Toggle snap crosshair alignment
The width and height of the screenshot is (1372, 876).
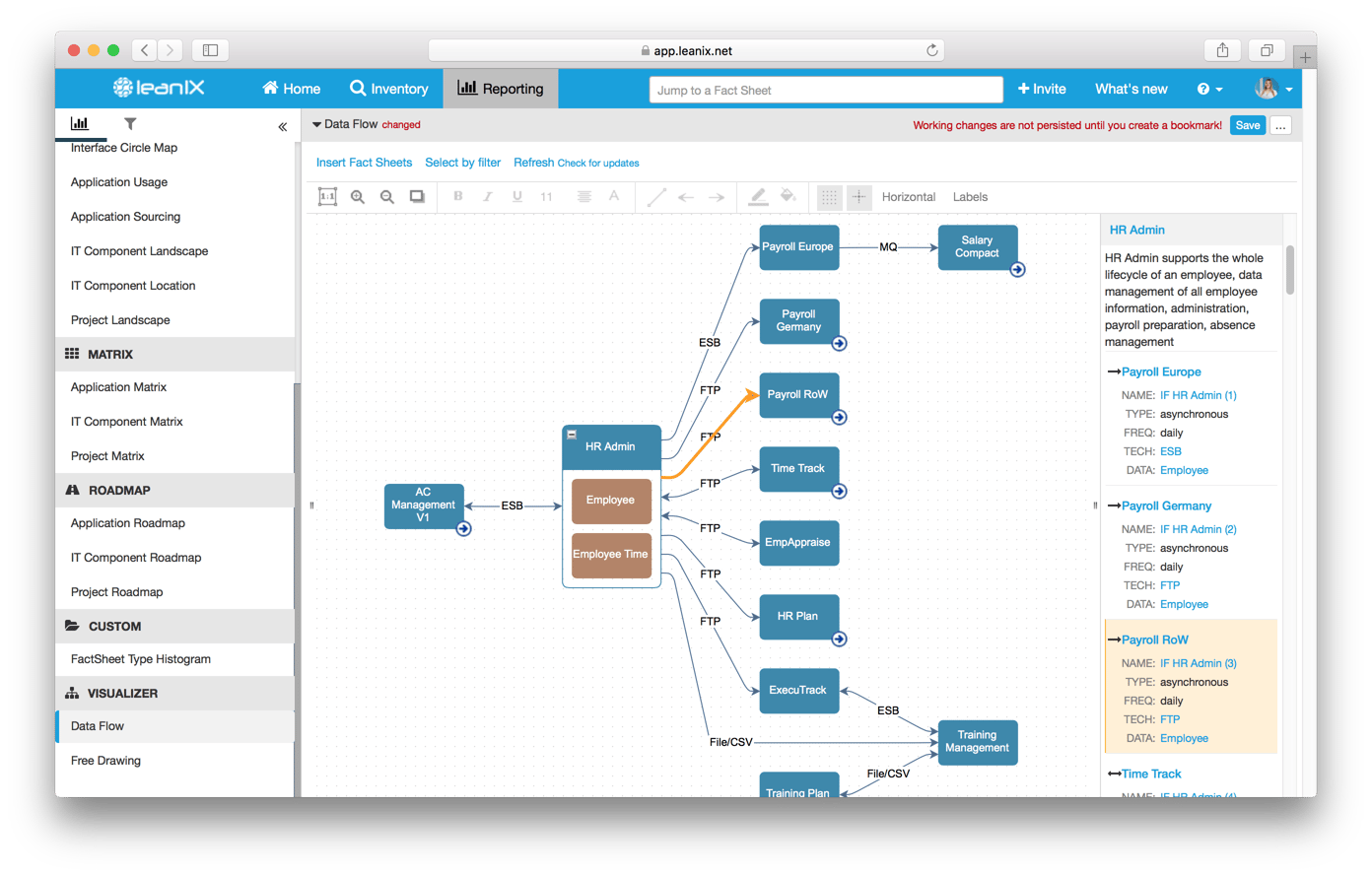858,197
